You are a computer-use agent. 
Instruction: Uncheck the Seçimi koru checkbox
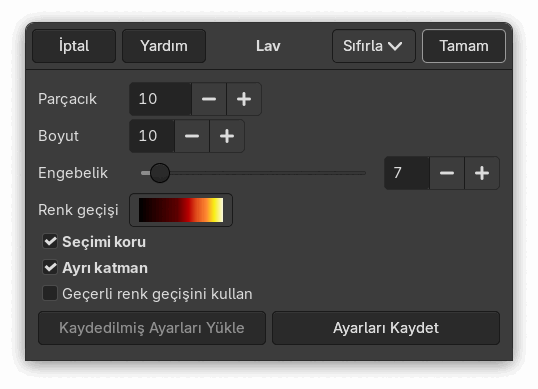pyautogui.click(x=50, y=241)
